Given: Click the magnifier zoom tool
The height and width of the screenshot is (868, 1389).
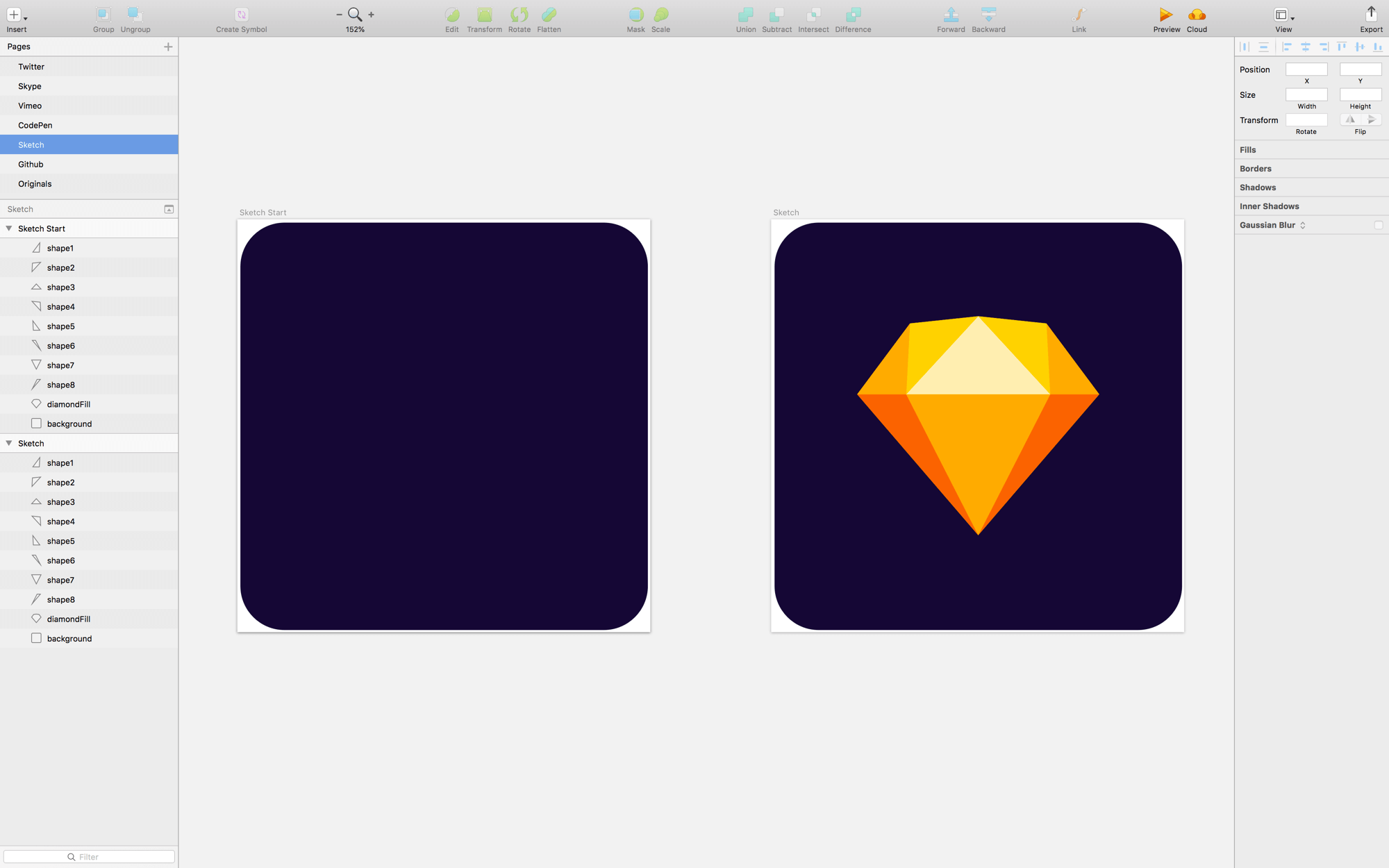Looking at the screenshot, I should [355, 15].
